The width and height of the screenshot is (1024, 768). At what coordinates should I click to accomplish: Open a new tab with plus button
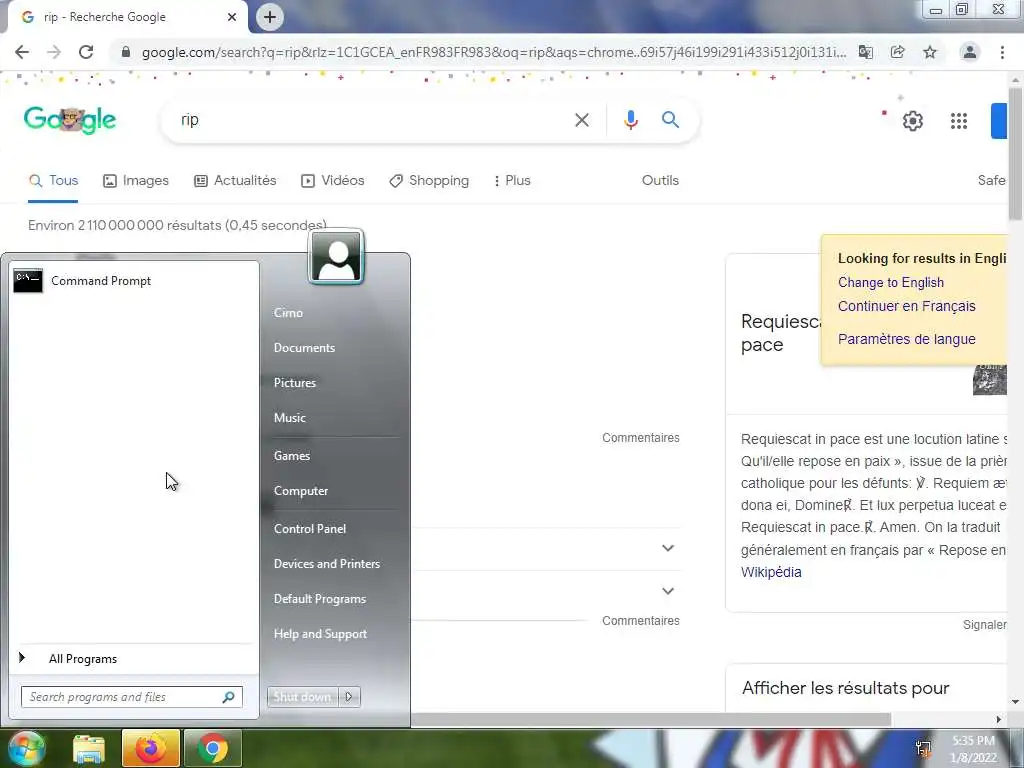tap(270, 17)
